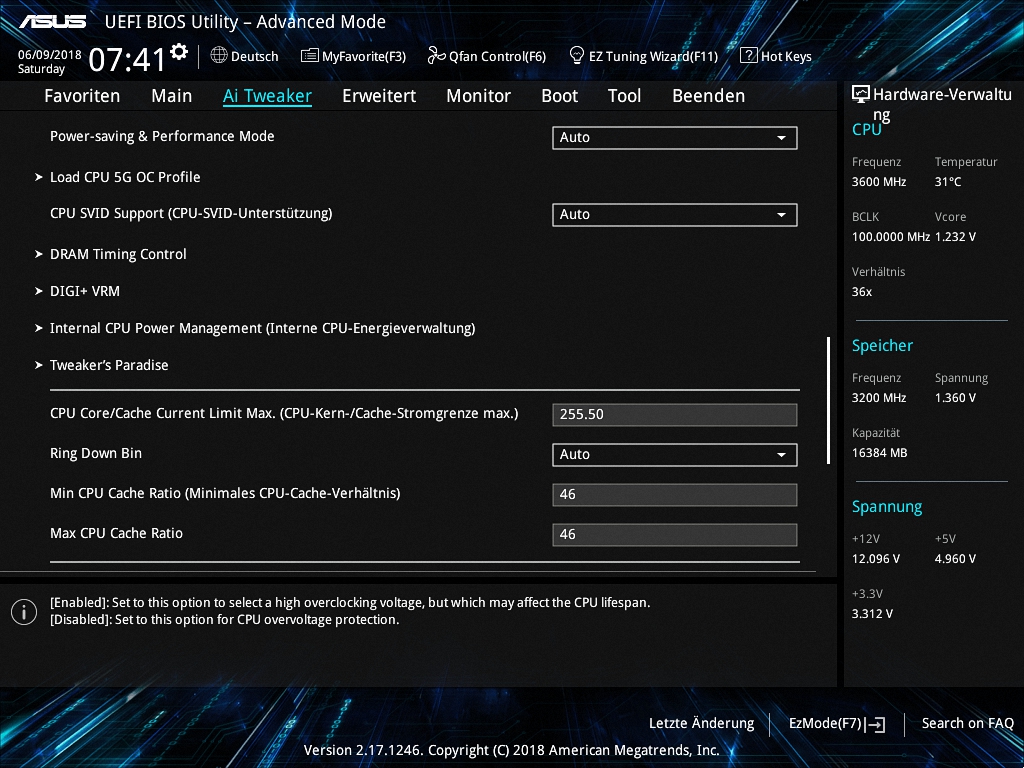Click the CPU Core/Cache Current Limit field
Image resolution: width=1024 pixels, height=768 pixels.
[675, 415]
